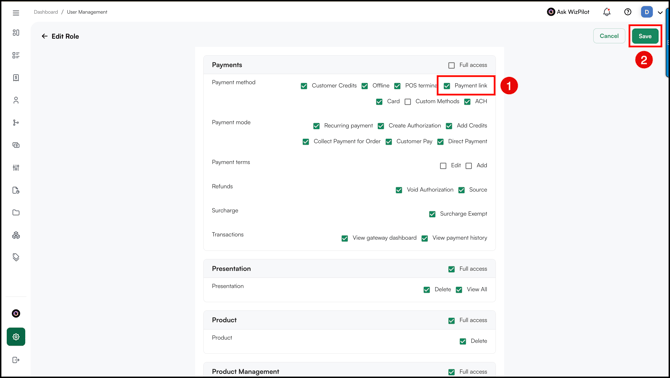Click the Edit Role heading text
The image size is (670, 378).
point(65,36)
